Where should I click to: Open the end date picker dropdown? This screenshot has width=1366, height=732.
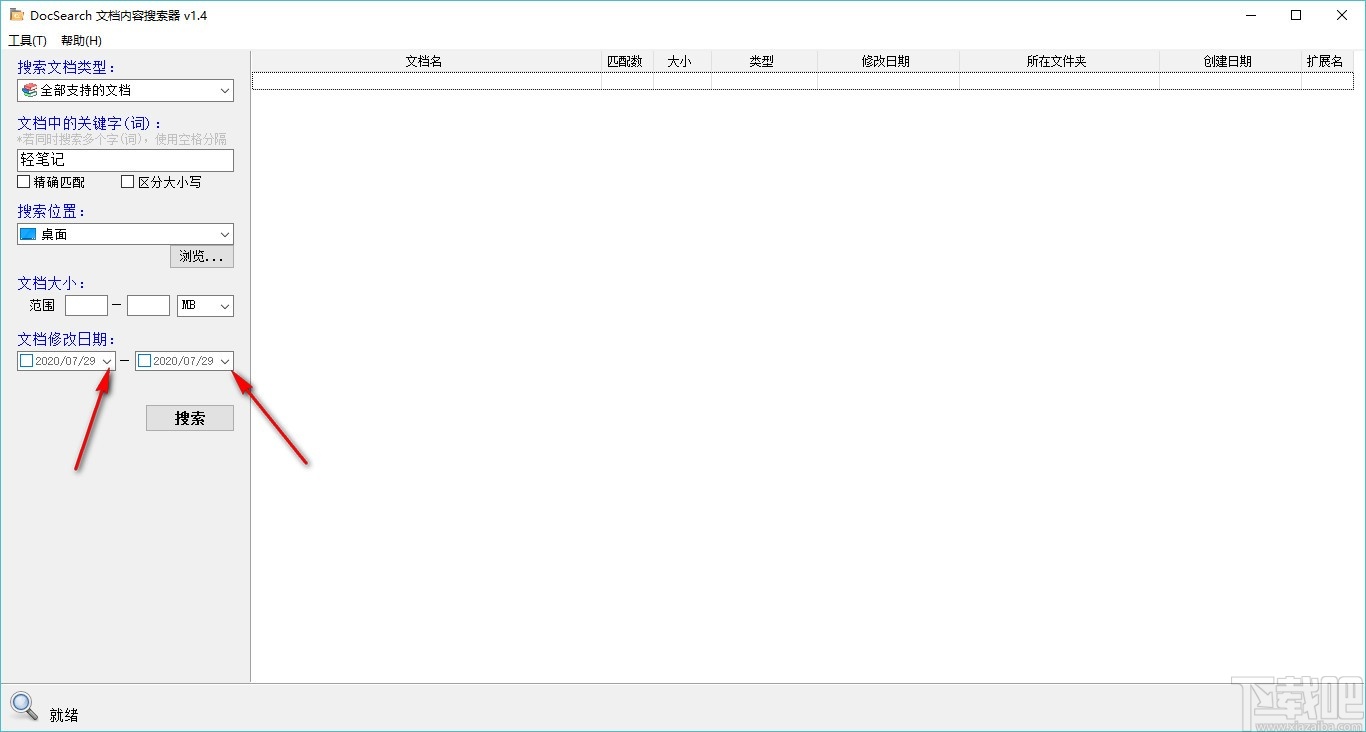(226, 360)
